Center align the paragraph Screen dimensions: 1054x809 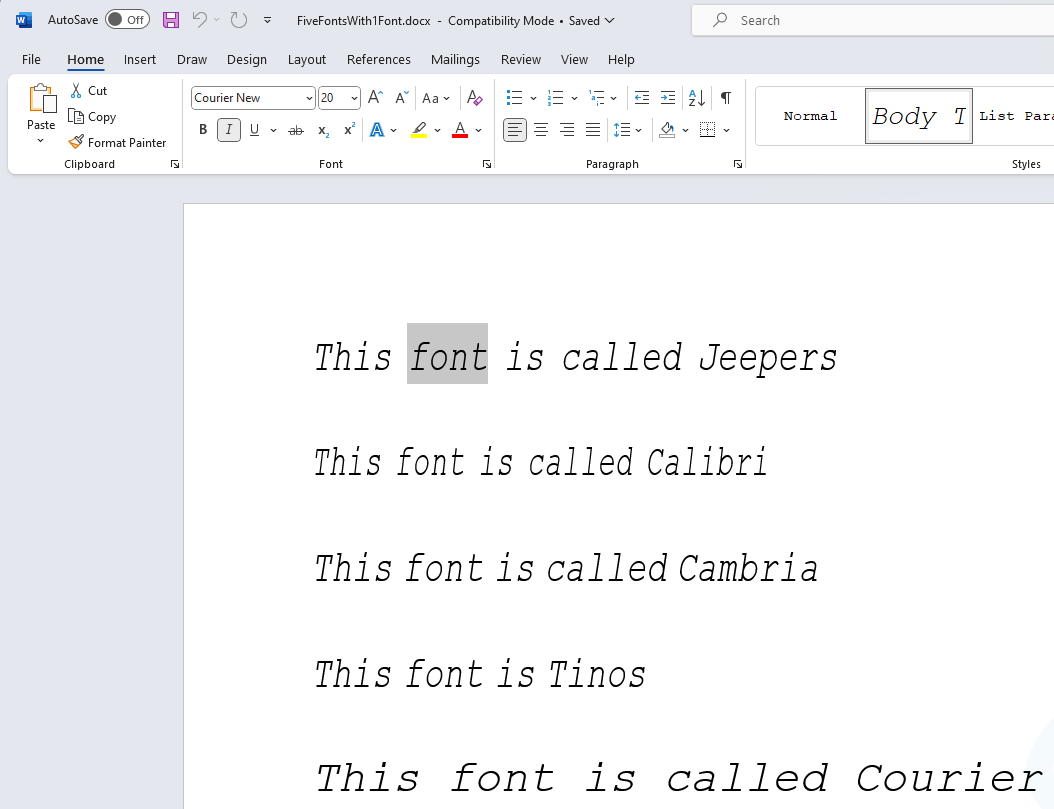coord(541,129)
